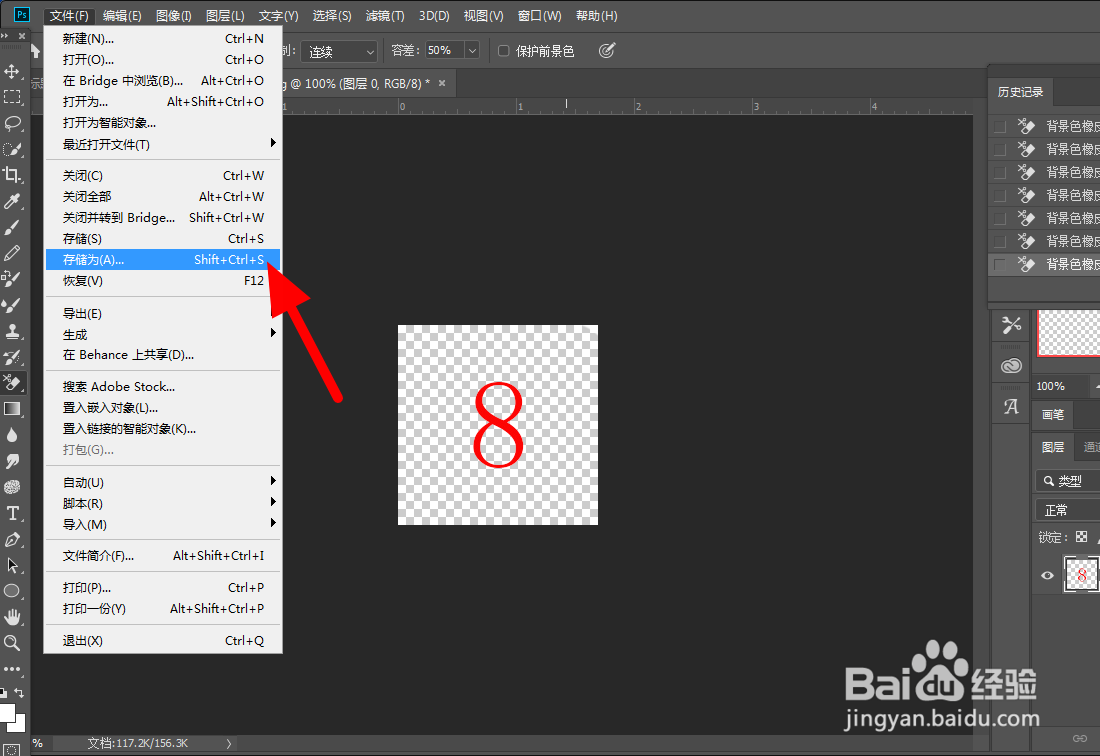Switch to the 画笔 panel tab
1100x756 pixels.
pos(1052,414)
